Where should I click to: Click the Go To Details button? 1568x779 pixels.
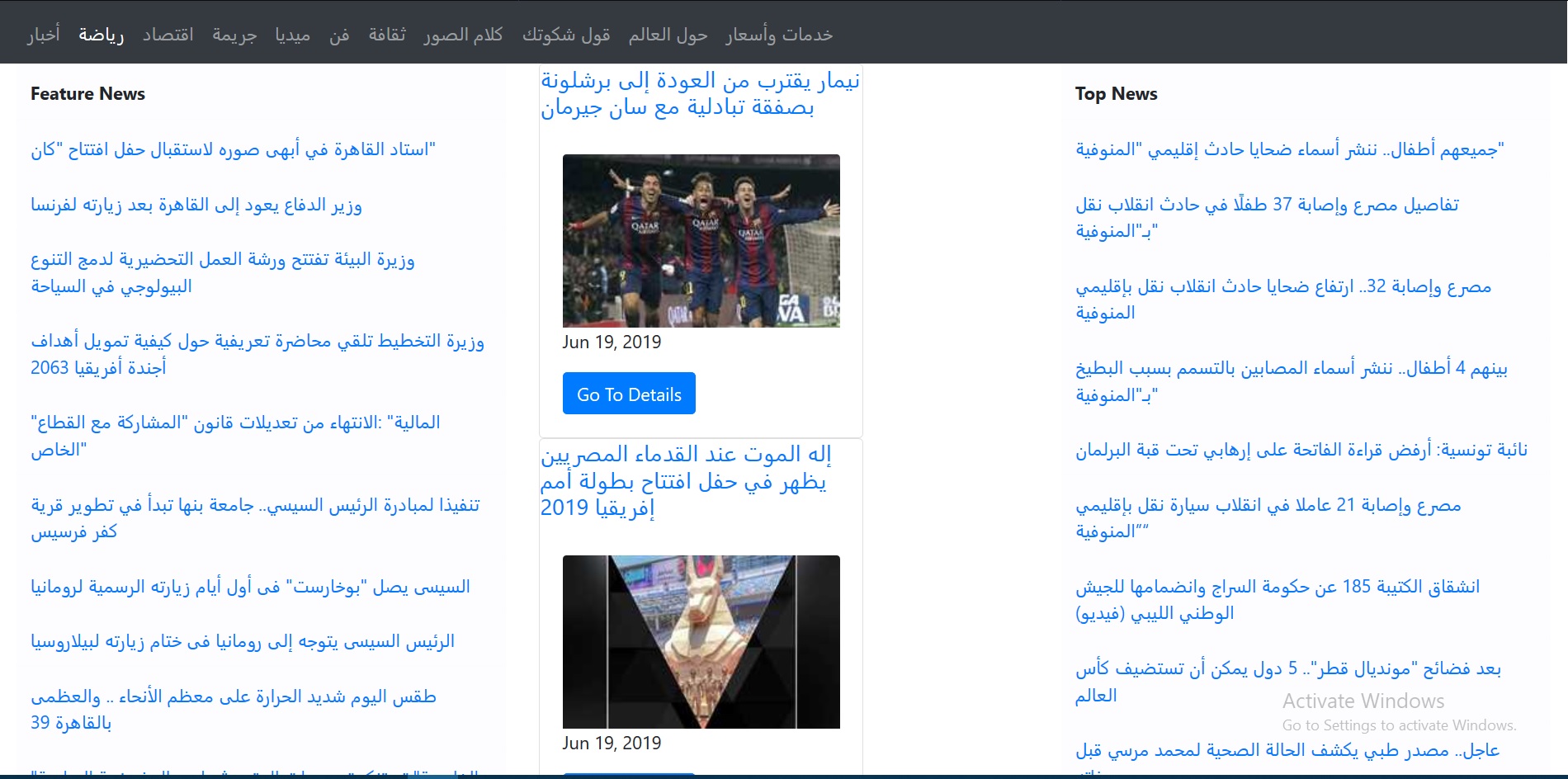[x=628, y=394]
